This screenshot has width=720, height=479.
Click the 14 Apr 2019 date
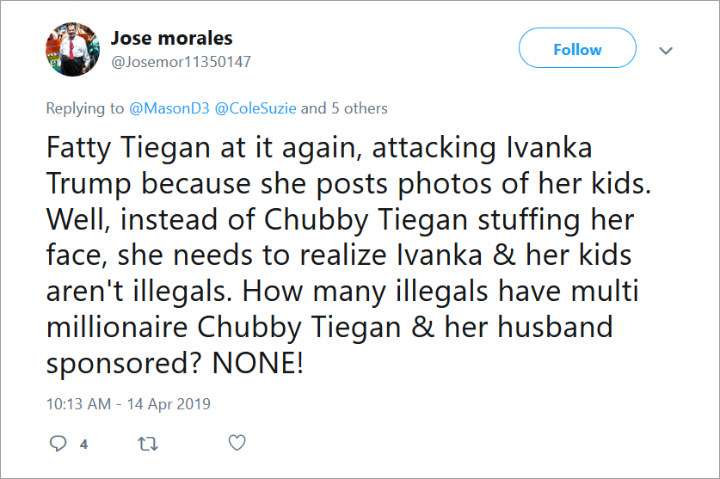tap(169, 404)
